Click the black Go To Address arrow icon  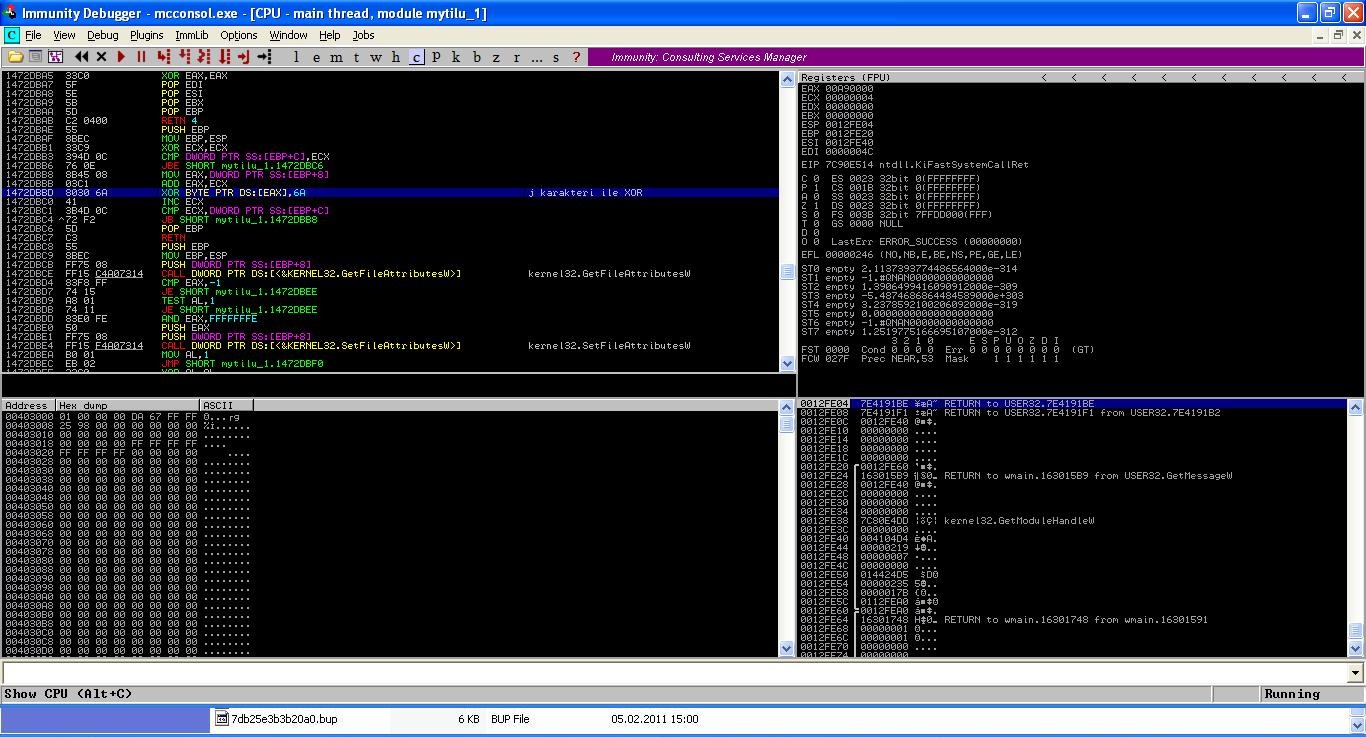point(264,57)
